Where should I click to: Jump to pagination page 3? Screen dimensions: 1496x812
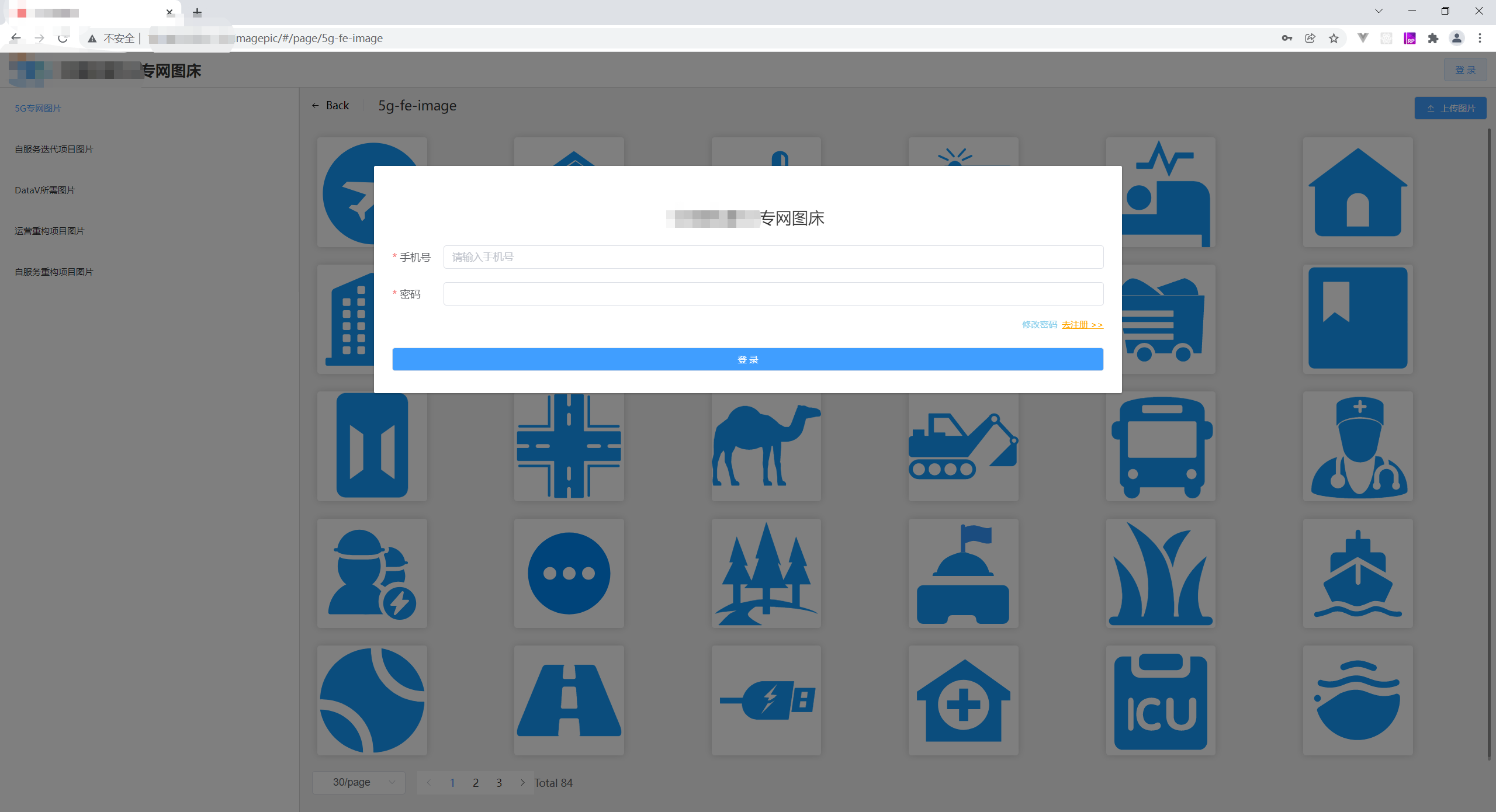pyautogui.click(x=499, y=783)
